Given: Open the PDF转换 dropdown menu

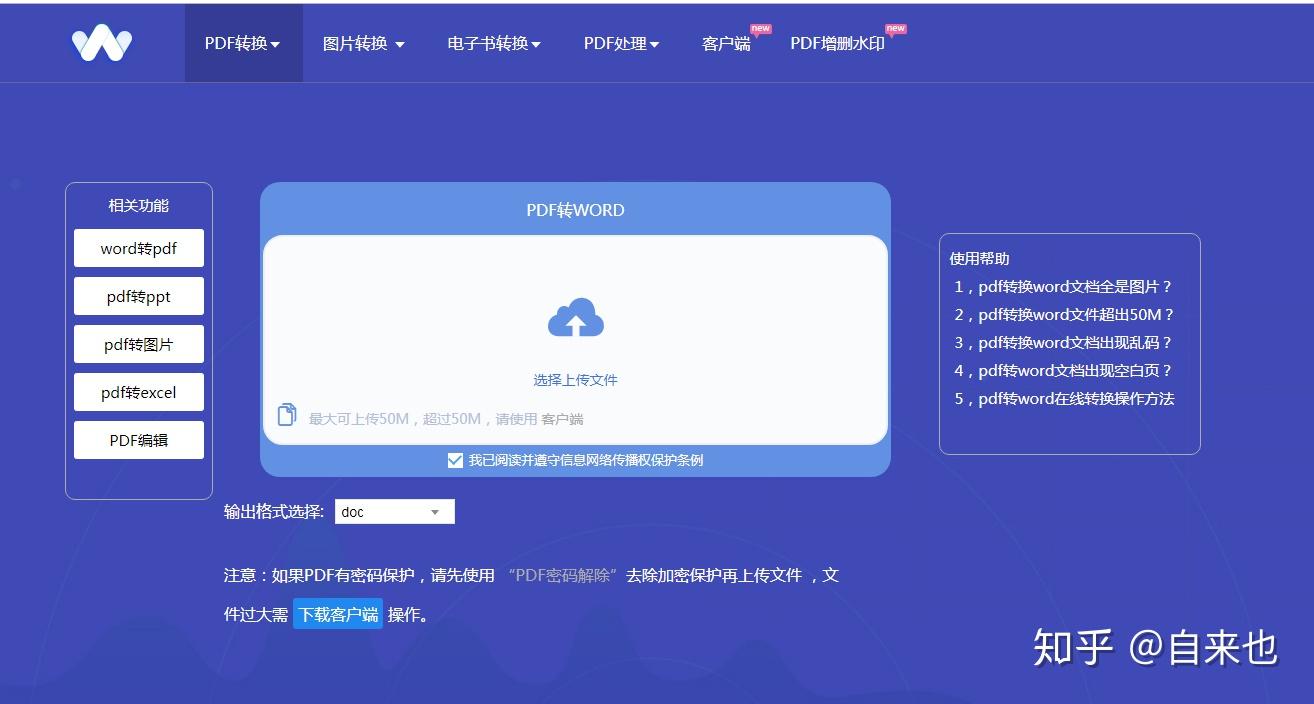Looking at the screenshot, I should (x=243, y=43).
